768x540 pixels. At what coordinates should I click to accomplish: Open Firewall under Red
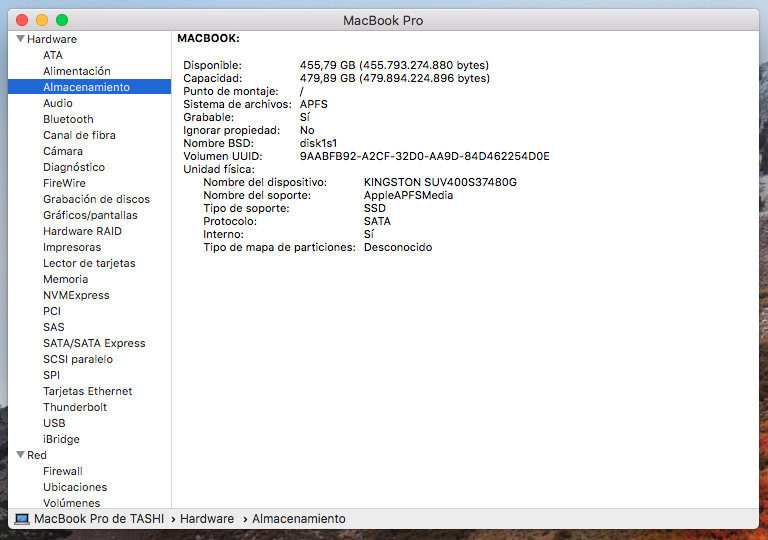(63, 471)
